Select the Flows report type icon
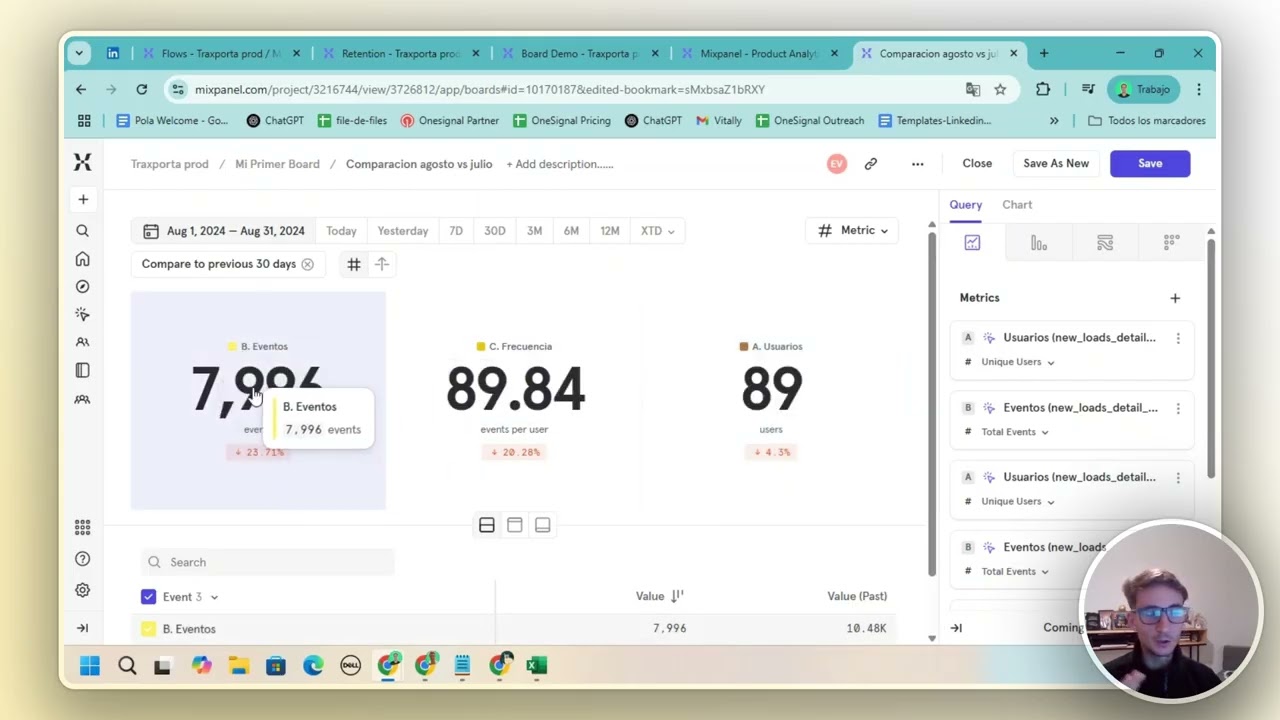1280x720 pixels. click(1105, 243)
